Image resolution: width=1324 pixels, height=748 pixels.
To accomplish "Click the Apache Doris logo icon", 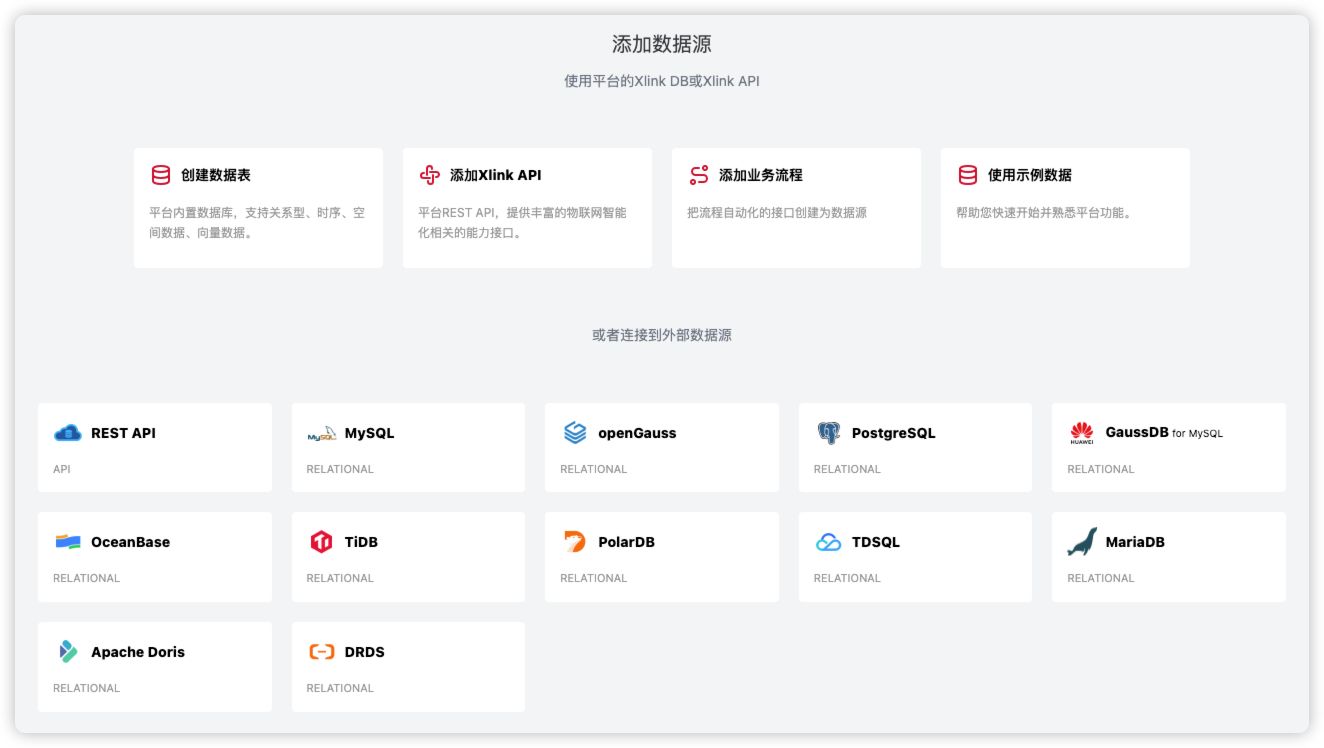I will pos(67,652).
